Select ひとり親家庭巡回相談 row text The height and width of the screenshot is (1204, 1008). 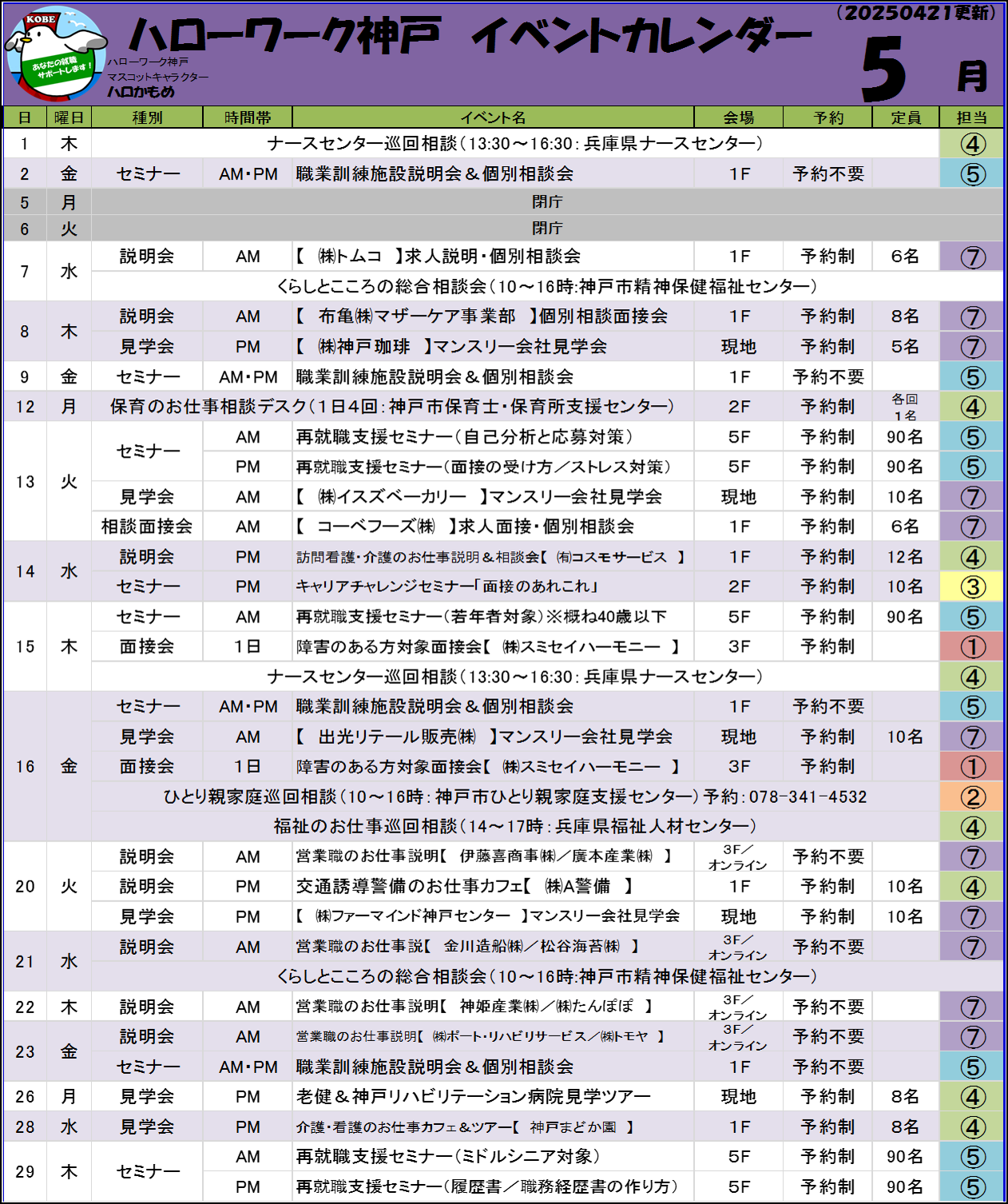pyautogui.click(x=515, y=797)
